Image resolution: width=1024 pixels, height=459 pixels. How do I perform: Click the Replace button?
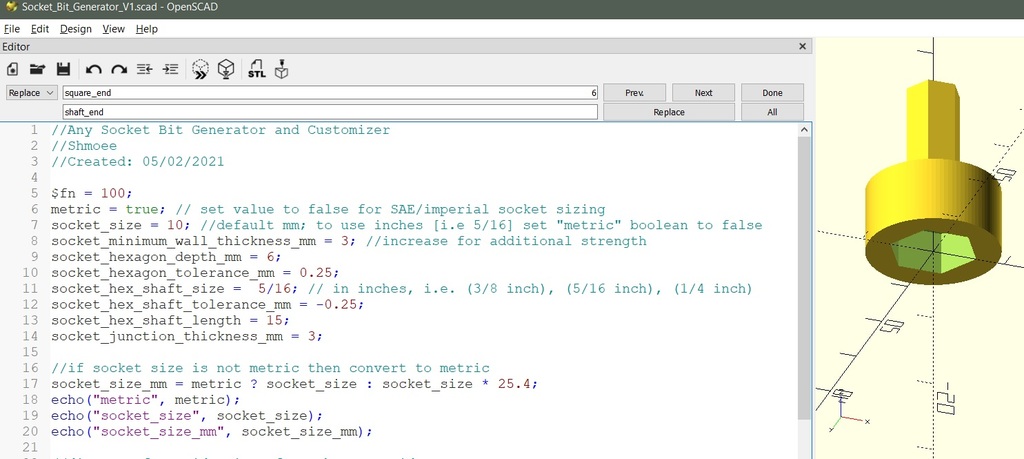click(669, 112)
